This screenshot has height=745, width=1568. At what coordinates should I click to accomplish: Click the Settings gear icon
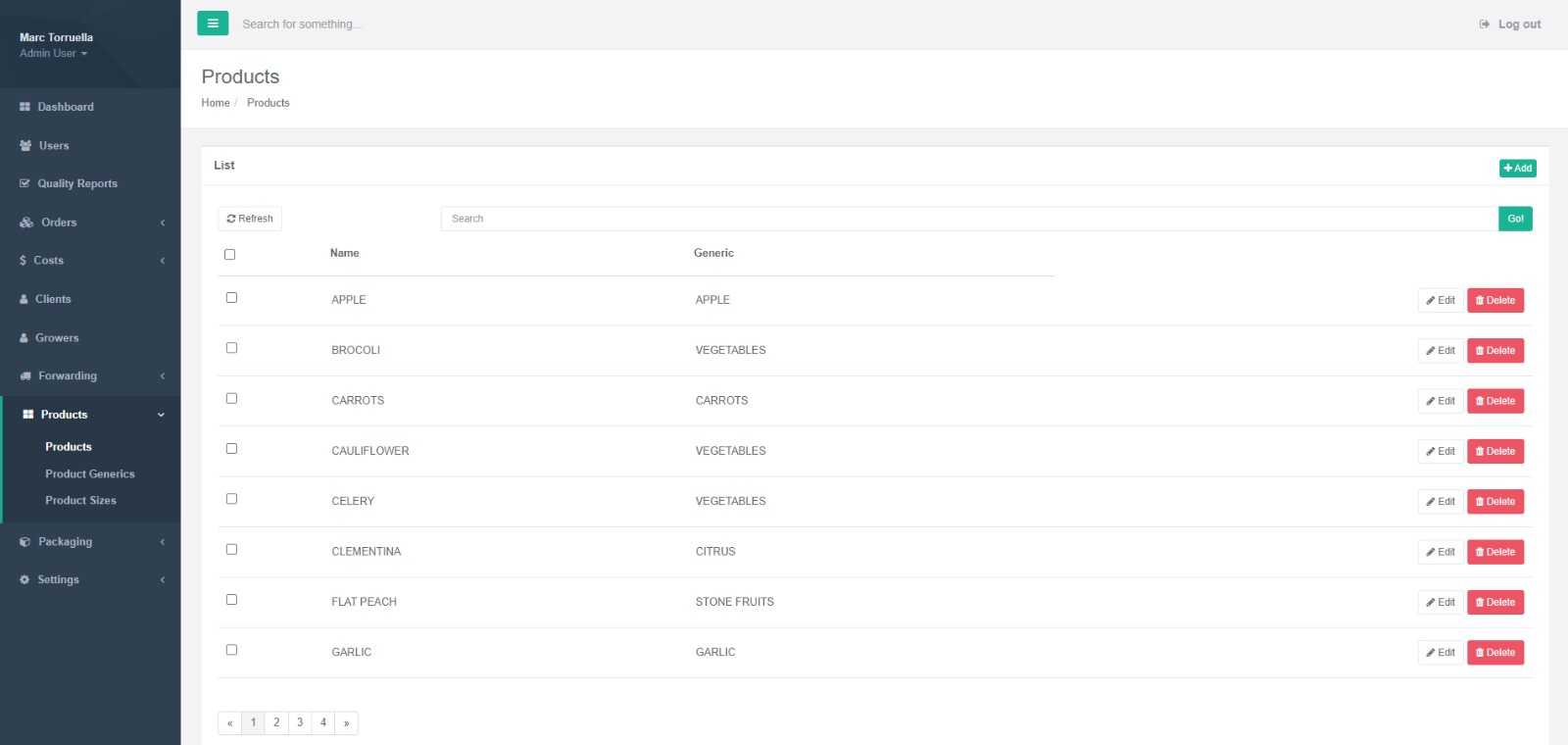24,579
